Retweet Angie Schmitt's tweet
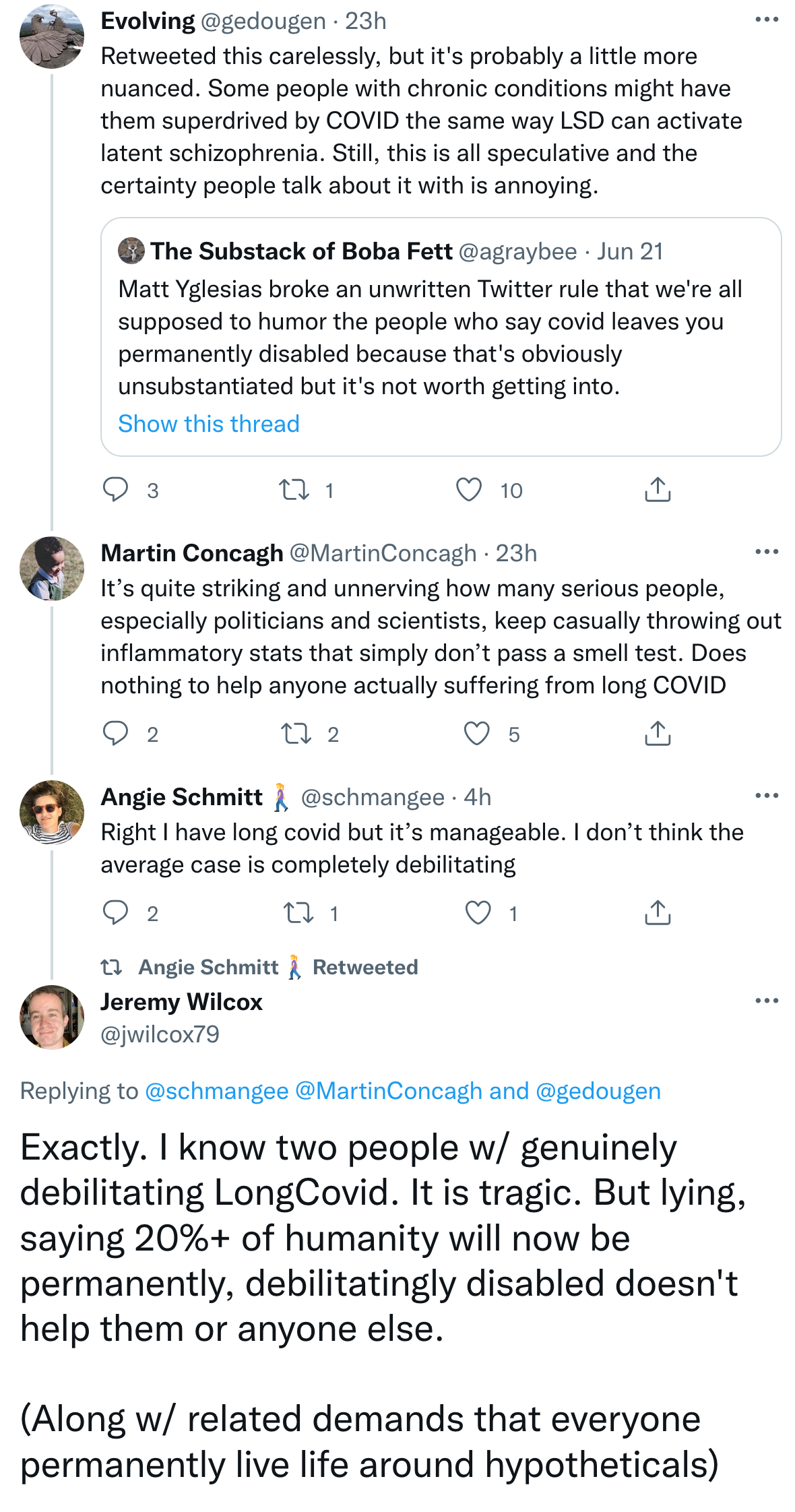Screen dimensions: 795x1512 click(298, 913)
